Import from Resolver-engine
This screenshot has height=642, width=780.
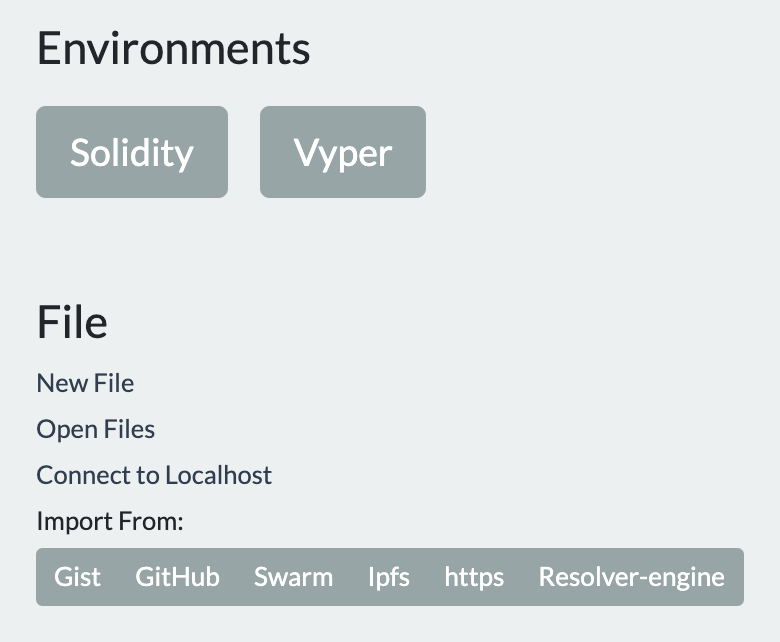pos(632,577)
